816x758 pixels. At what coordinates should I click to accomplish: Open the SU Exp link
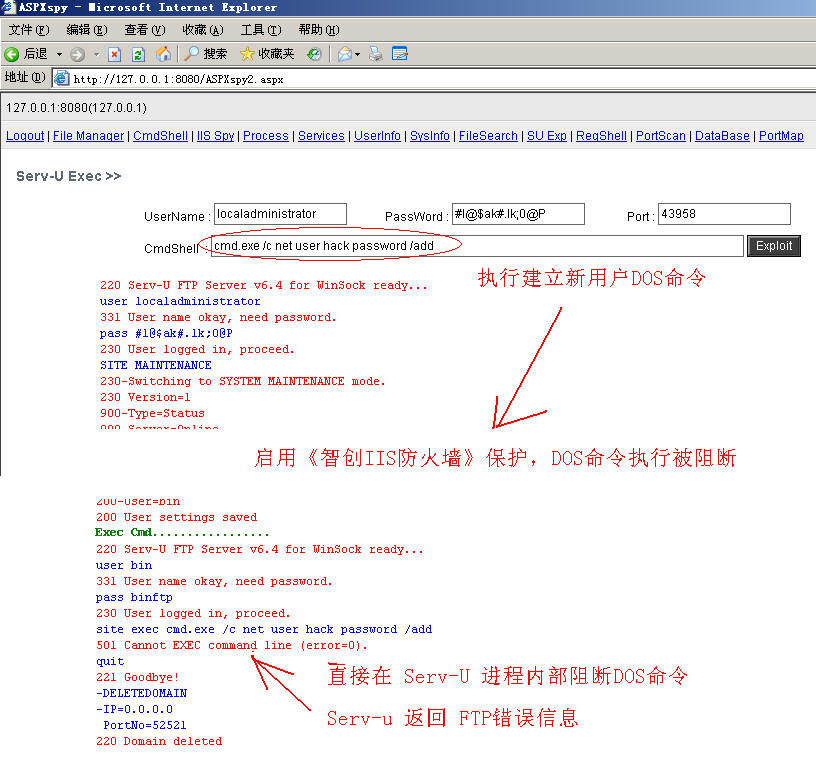pos(546,136)
